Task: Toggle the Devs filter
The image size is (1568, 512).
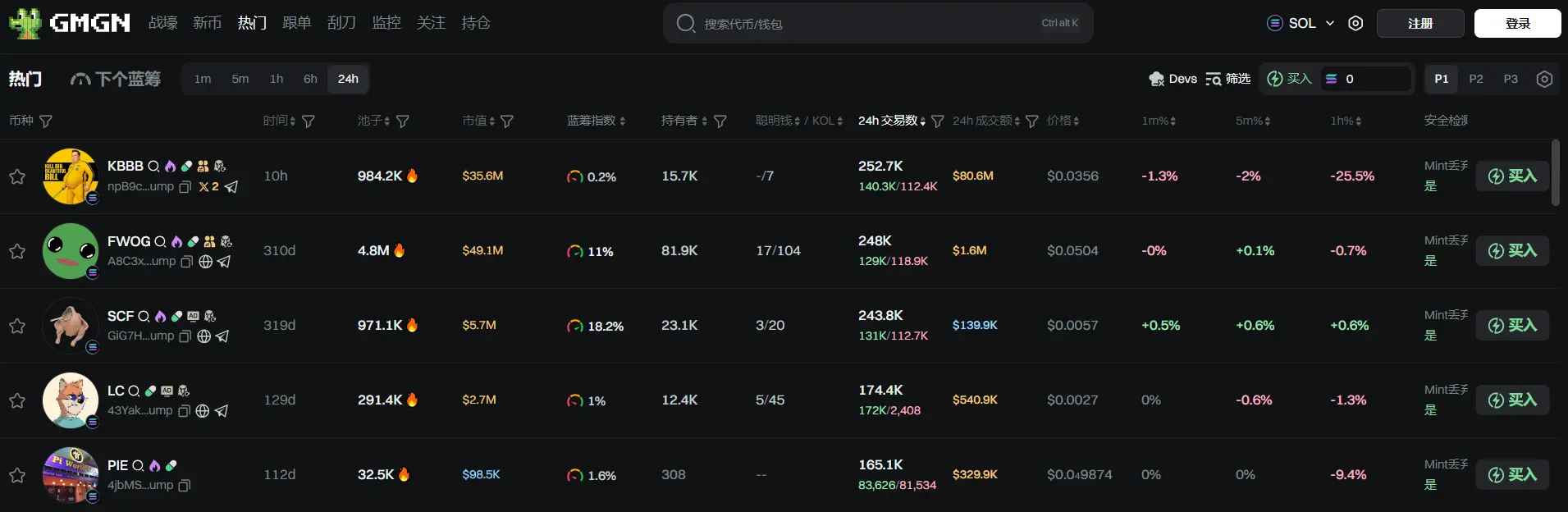Action: coord(1173,79)
